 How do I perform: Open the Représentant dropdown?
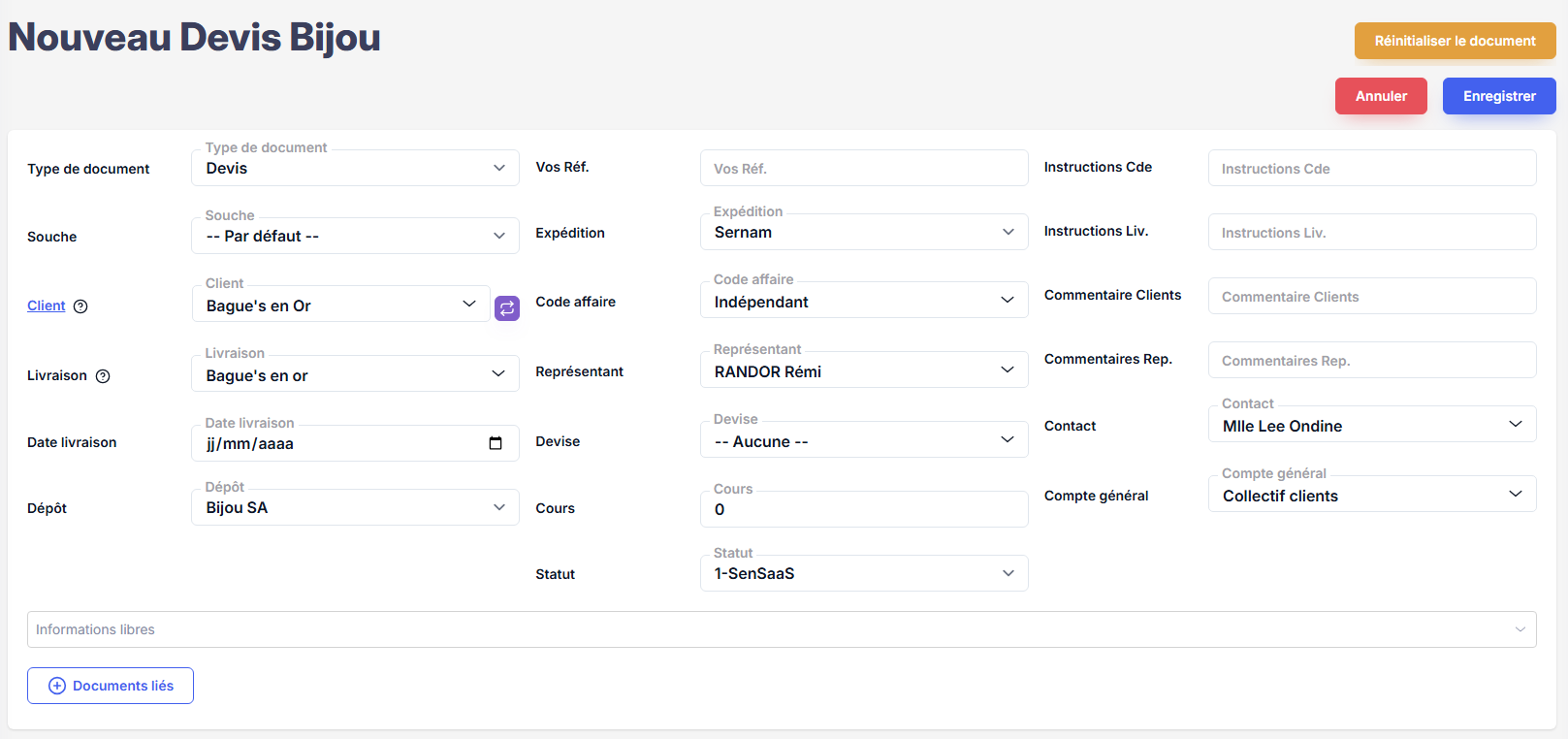click(863, 371)
